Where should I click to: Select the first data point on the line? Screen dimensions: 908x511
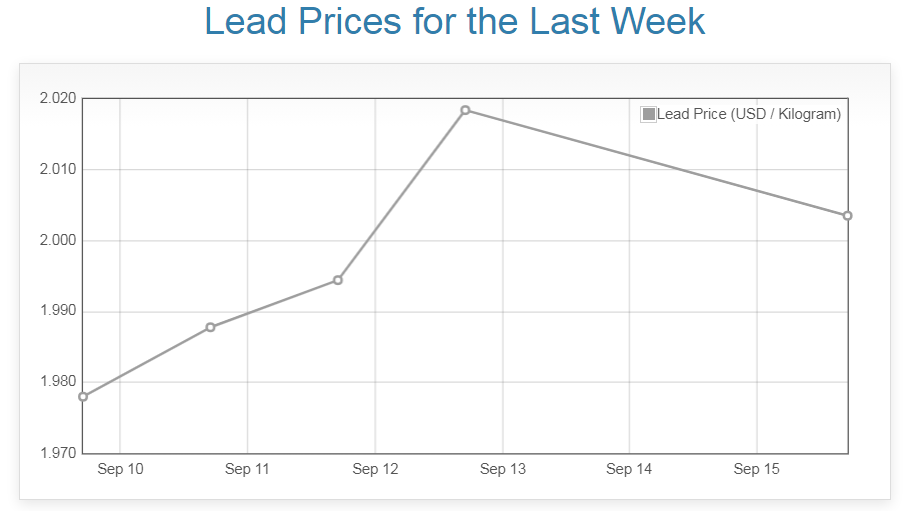83,397
